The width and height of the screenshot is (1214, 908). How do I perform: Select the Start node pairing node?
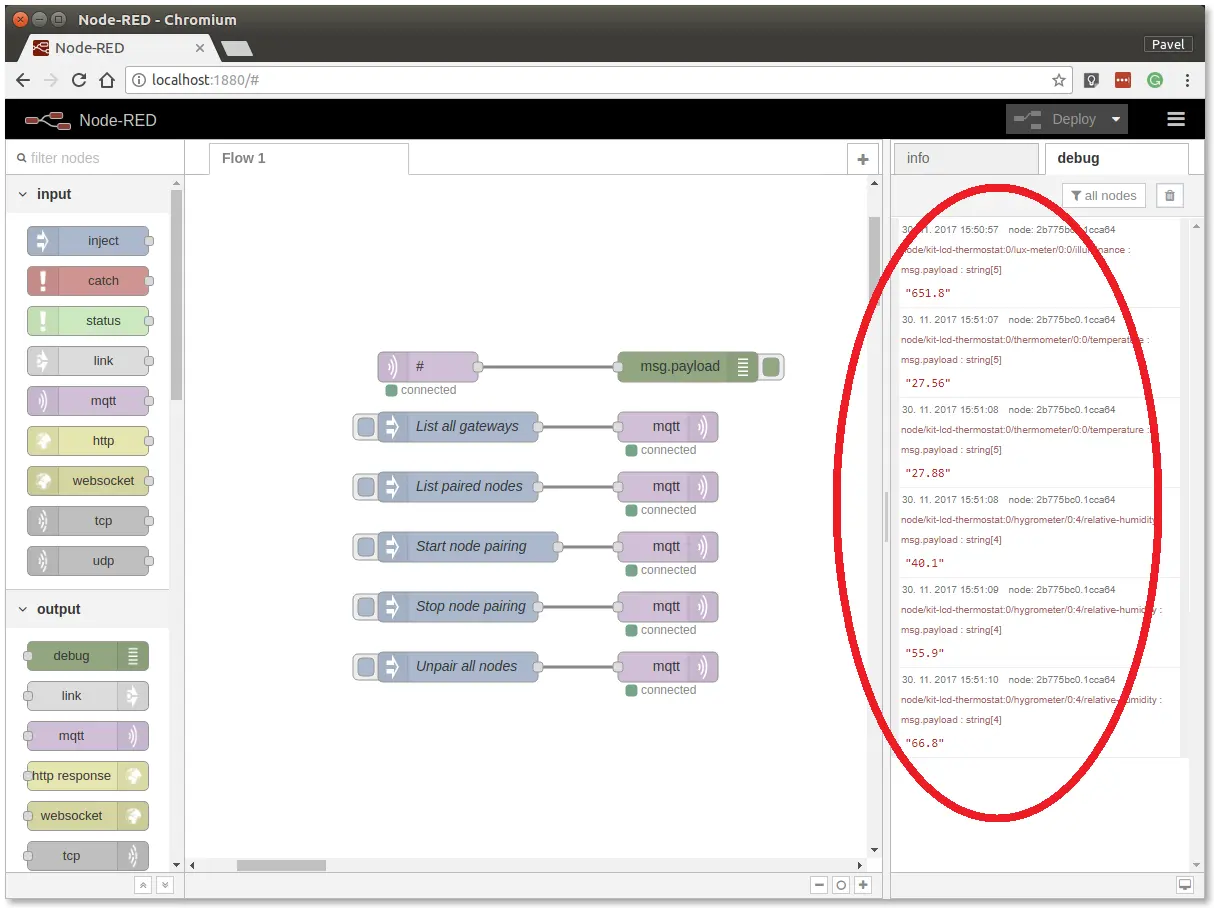(468, 547)
